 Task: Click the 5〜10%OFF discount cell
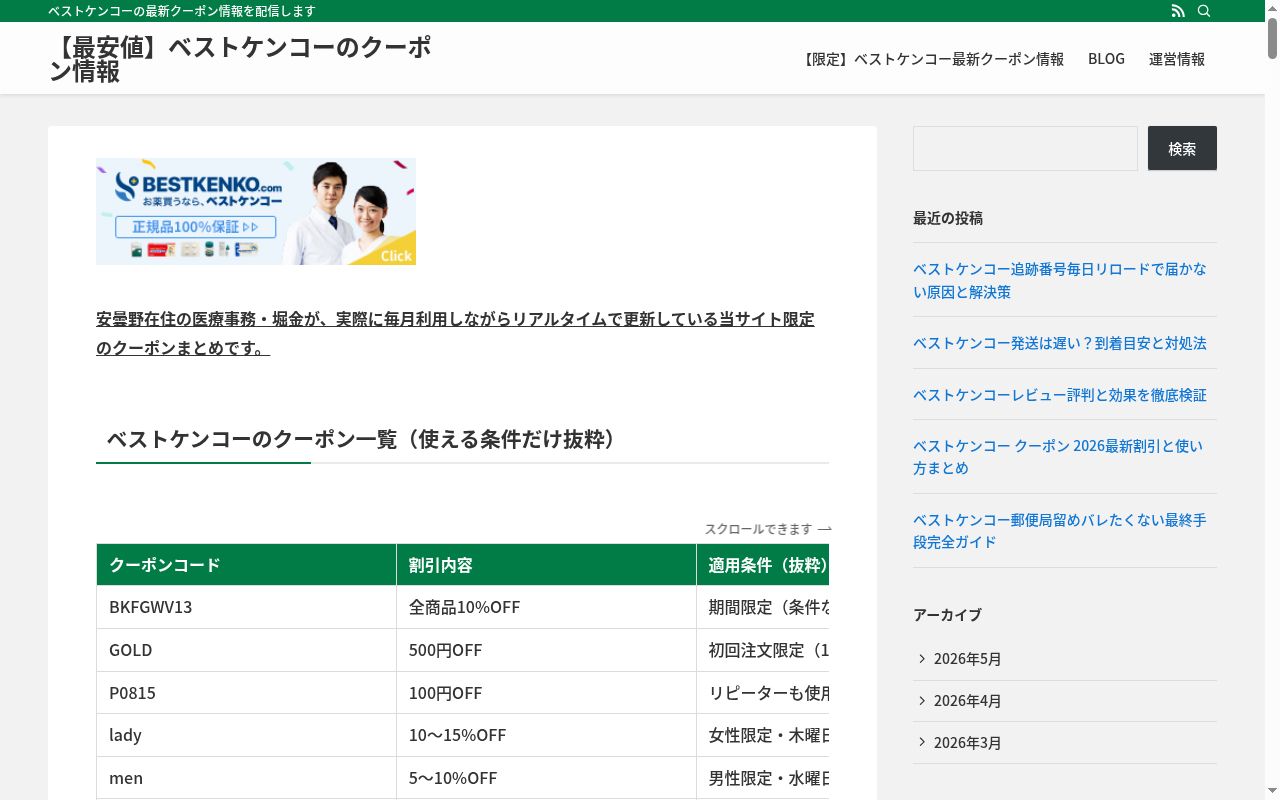[x=546, y=778]
